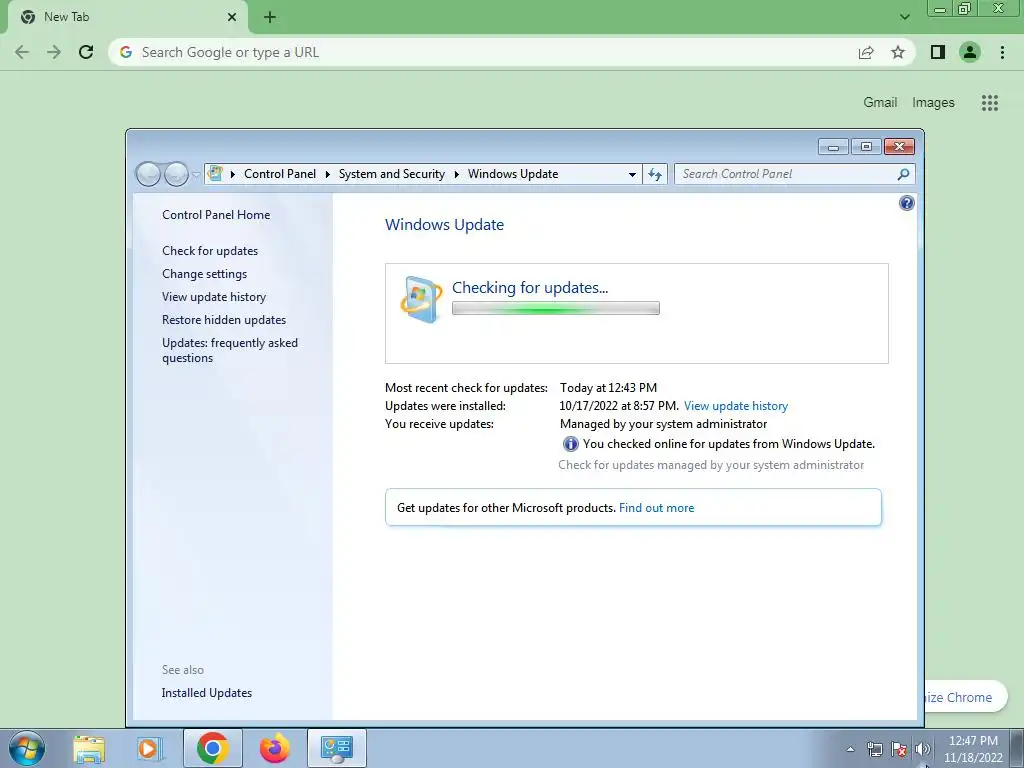This screenshot has height=768, width=1024.
Task: Bookmark this tab with star icon
Action: (x=898, y=52)
